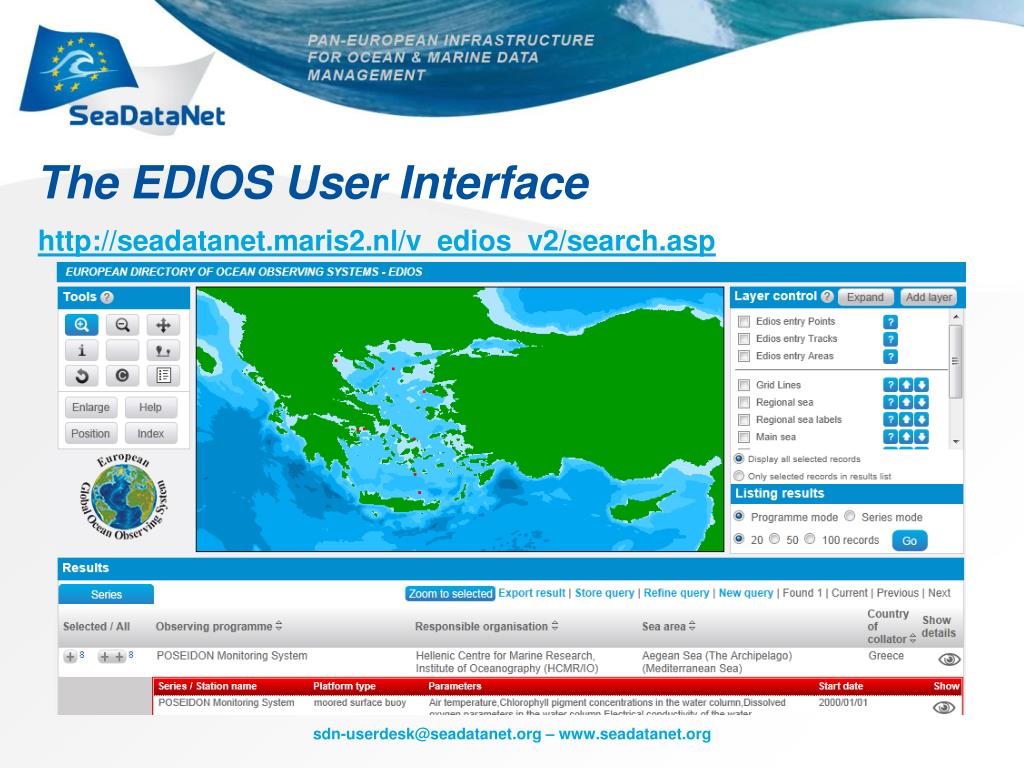Click the reset map view tool
The height and width of the screenshot is (768, 1024).
click(82, 376)
